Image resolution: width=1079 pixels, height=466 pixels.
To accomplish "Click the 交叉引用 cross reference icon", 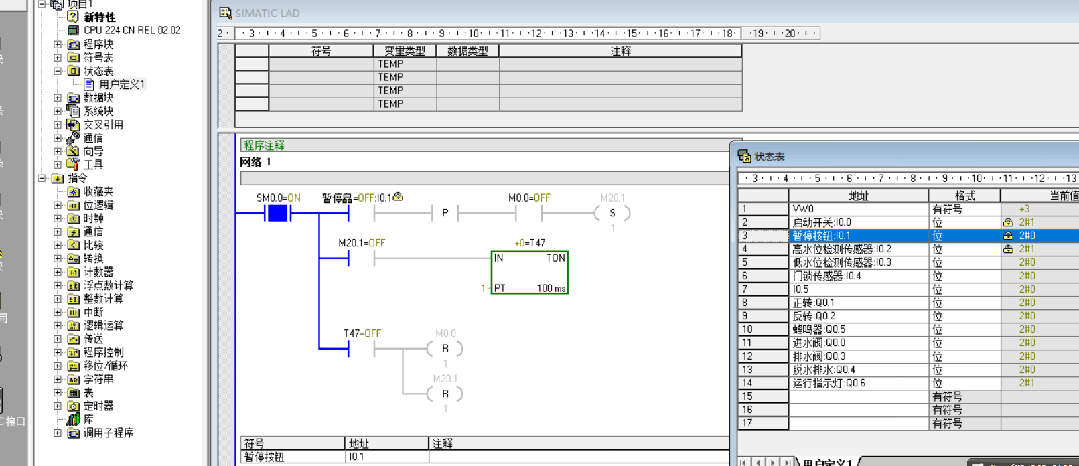I will [74, 125].
